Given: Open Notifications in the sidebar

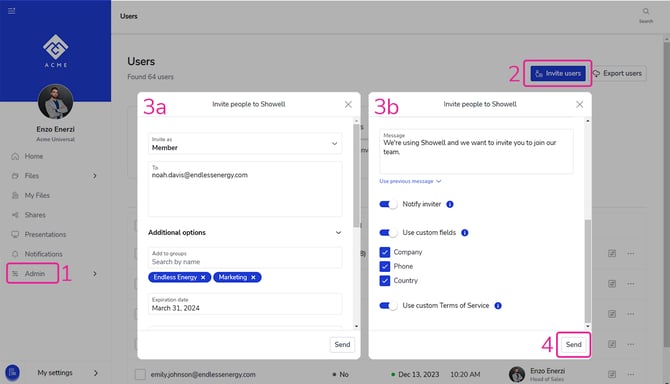Looking at the screenshot, I should coord(43,254).
